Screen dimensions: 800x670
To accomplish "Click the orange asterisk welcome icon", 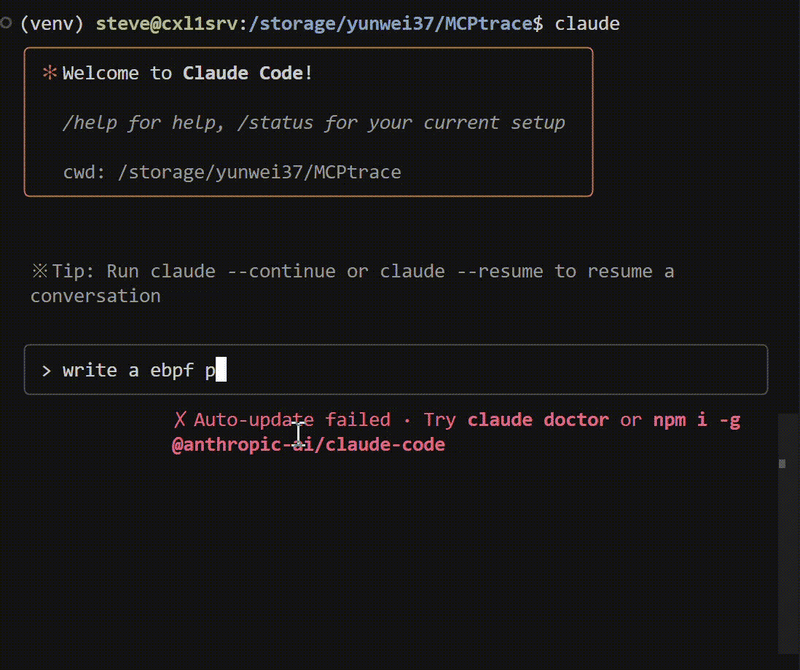I will (50, 72).
